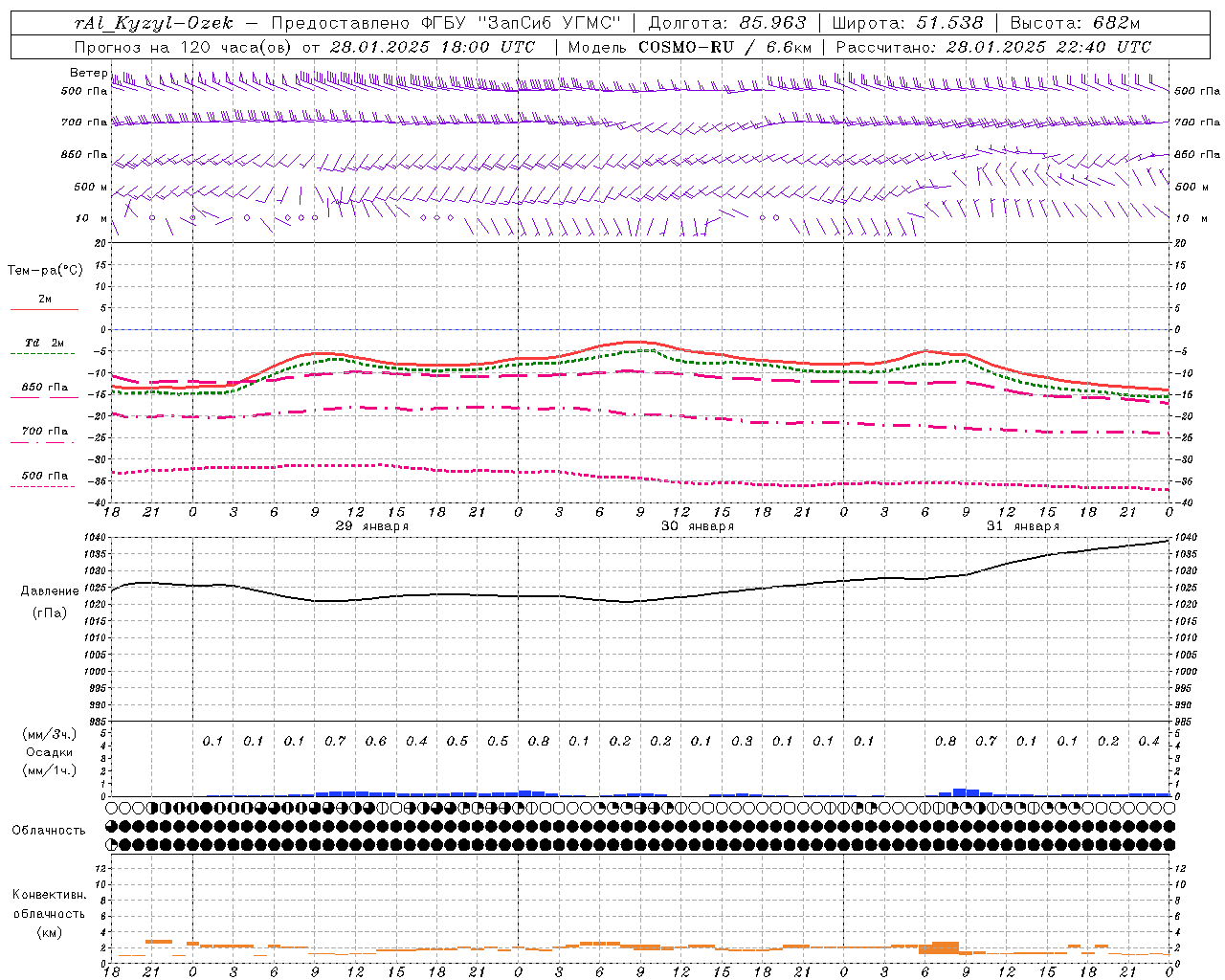This screenshot has width=1225, height=980.
Task: Click the Модель COSMO-RU / 6.6км label
Action: [x=690, y=47]
